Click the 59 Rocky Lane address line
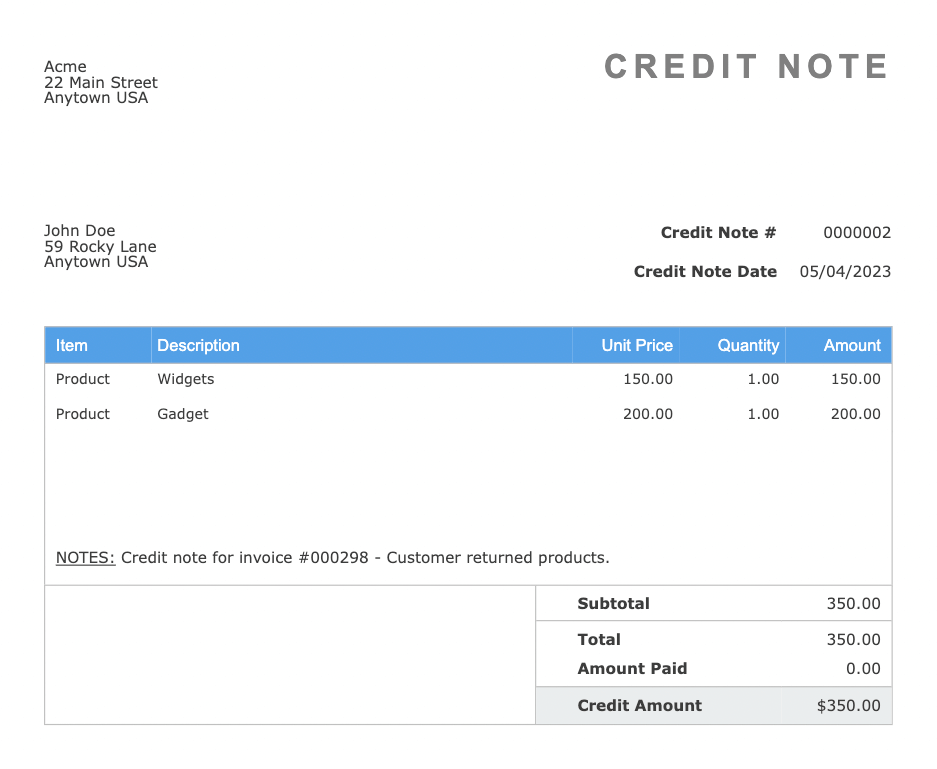The height and width of the screenshot is (769, 937). pos(100,246)
